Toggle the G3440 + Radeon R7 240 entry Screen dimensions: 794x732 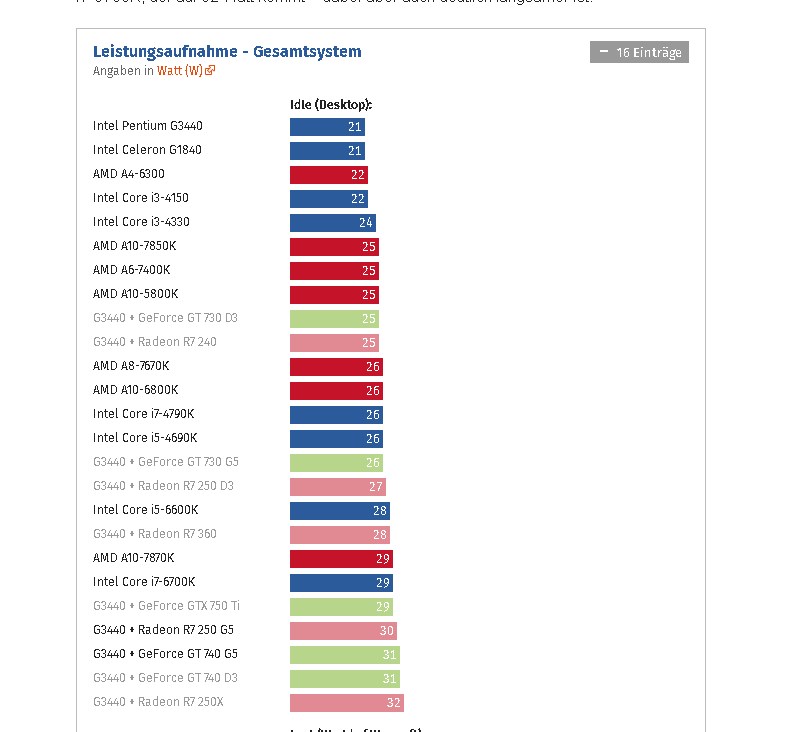(154, 342)
